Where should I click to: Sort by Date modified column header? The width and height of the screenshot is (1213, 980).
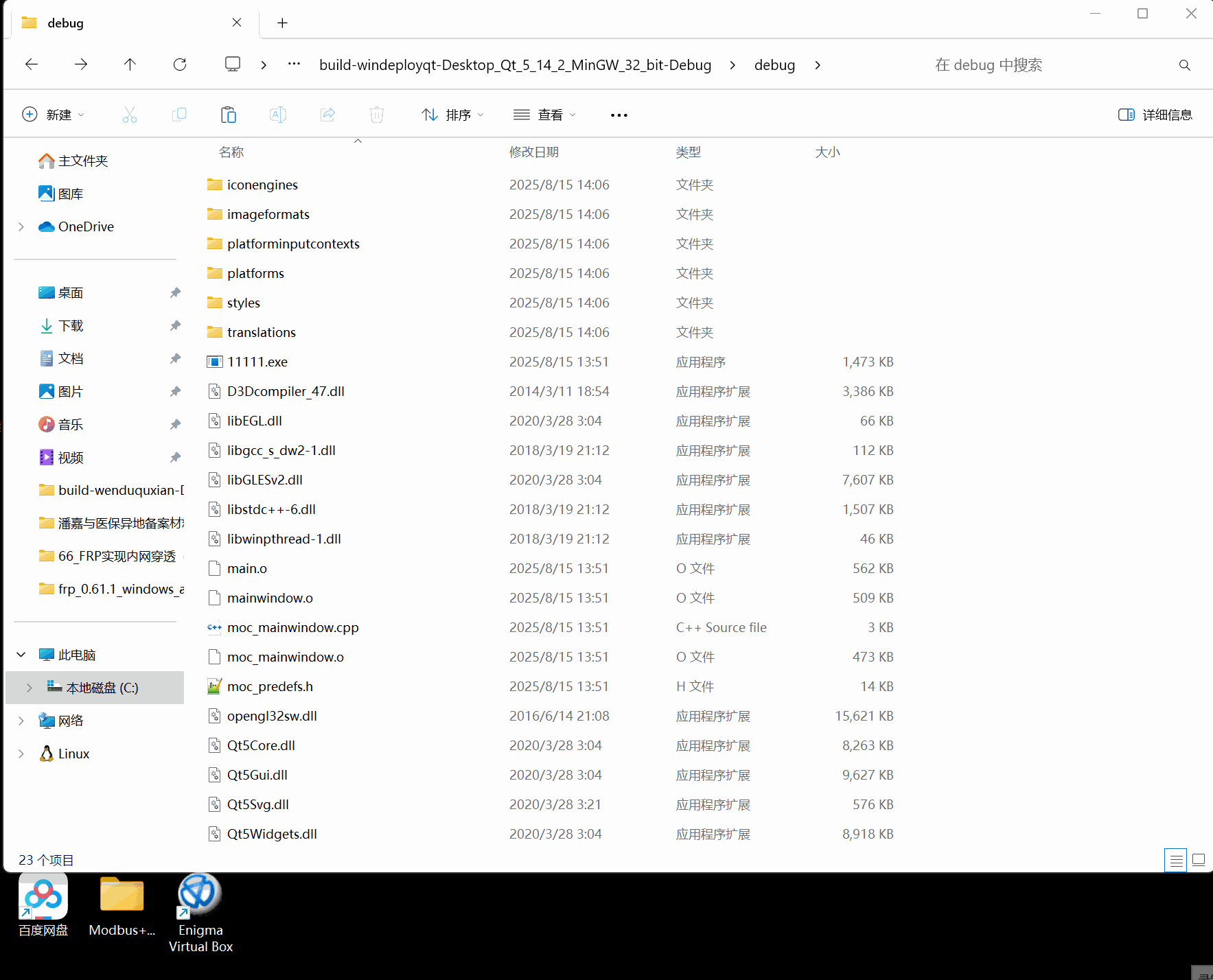click(534, 152)
